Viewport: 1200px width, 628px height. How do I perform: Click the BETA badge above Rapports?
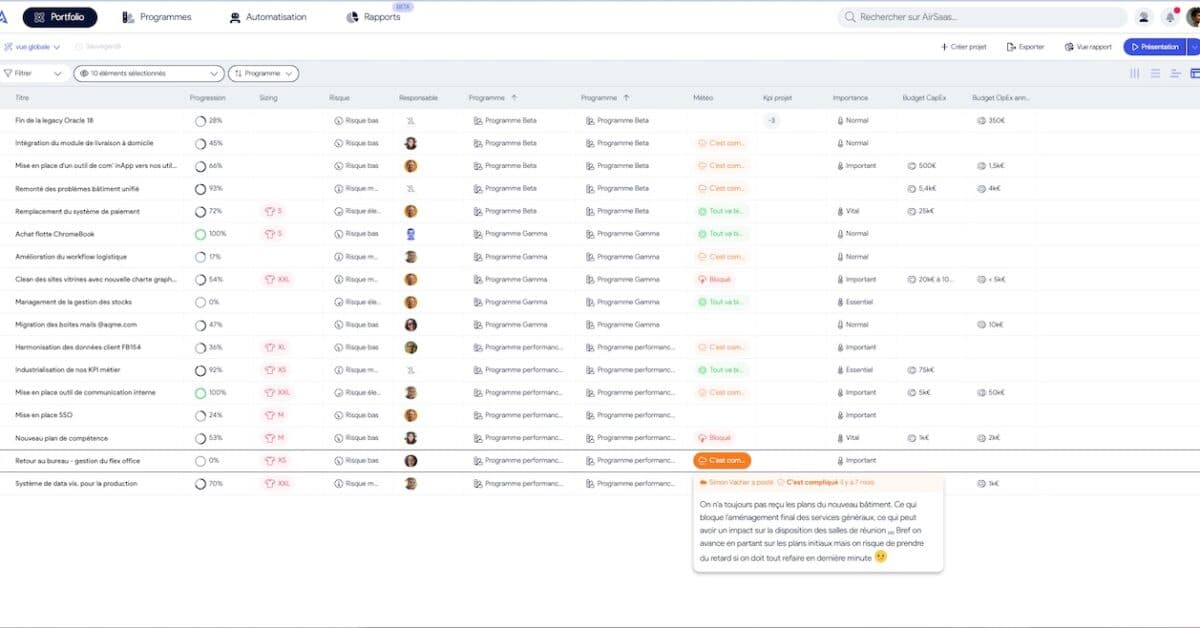tap(403, 6)
